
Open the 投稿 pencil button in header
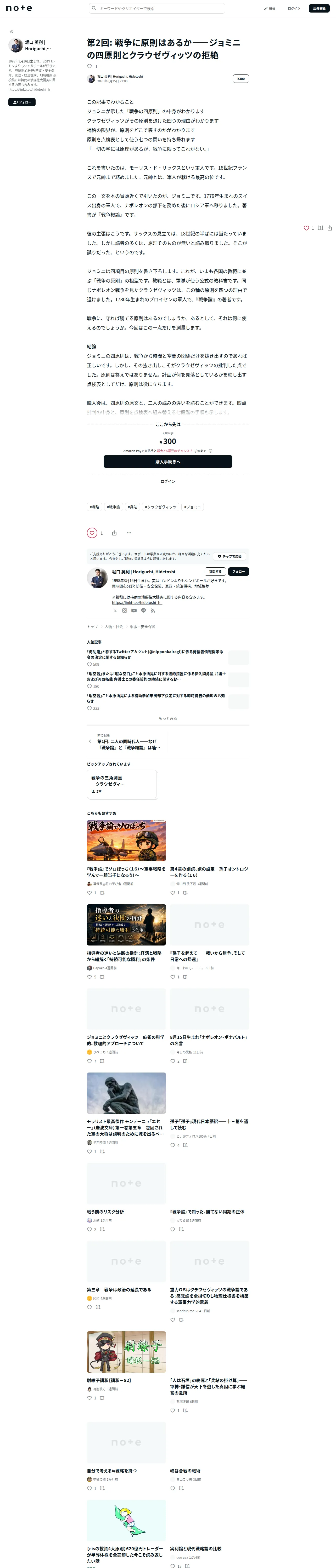(270, 9)
